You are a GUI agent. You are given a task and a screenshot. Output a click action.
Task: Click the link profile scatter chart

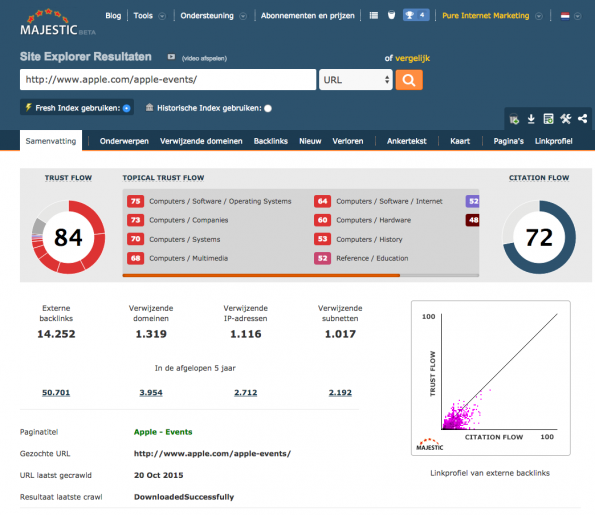click(491, 378)
